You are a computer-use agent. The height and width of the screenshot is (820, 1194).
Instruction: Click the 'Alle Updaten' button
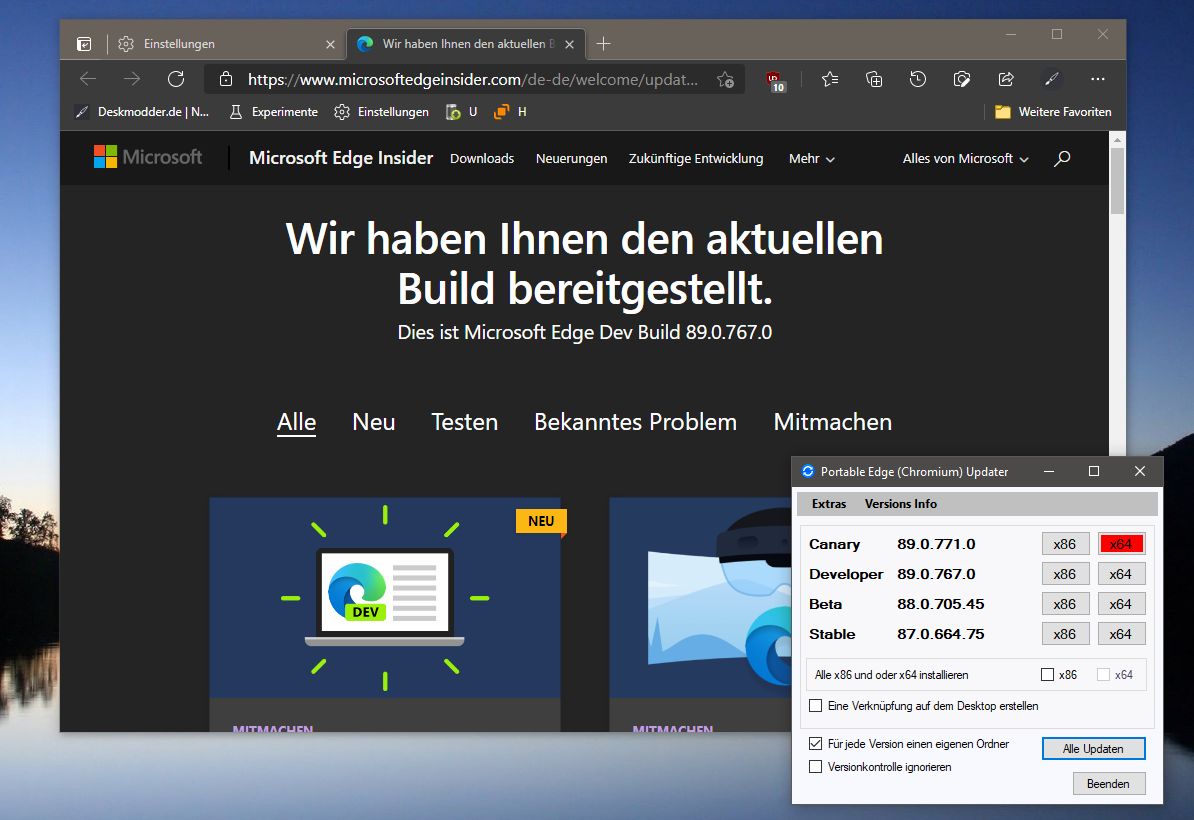[1093, 748]
